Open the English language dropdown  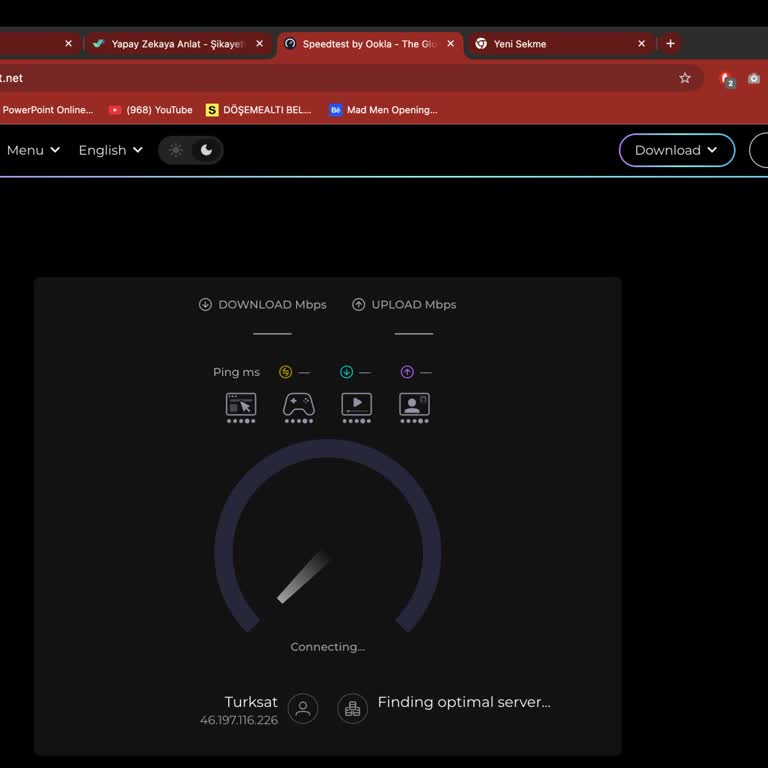click(x=111, y=150)
